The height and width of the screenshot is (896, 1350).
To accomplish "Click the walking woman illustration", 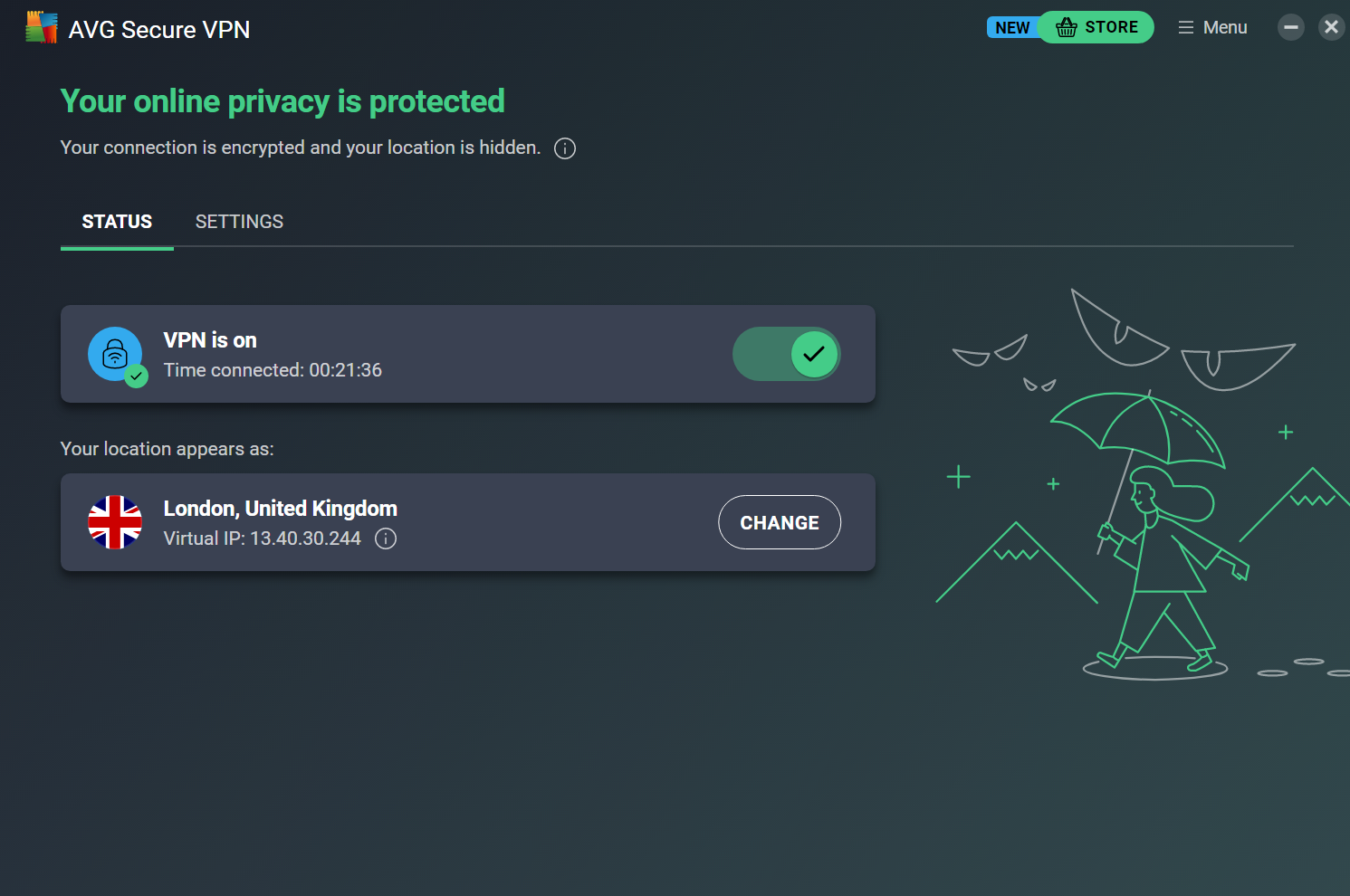I will pyautogui.click(x=1159, y=543).
